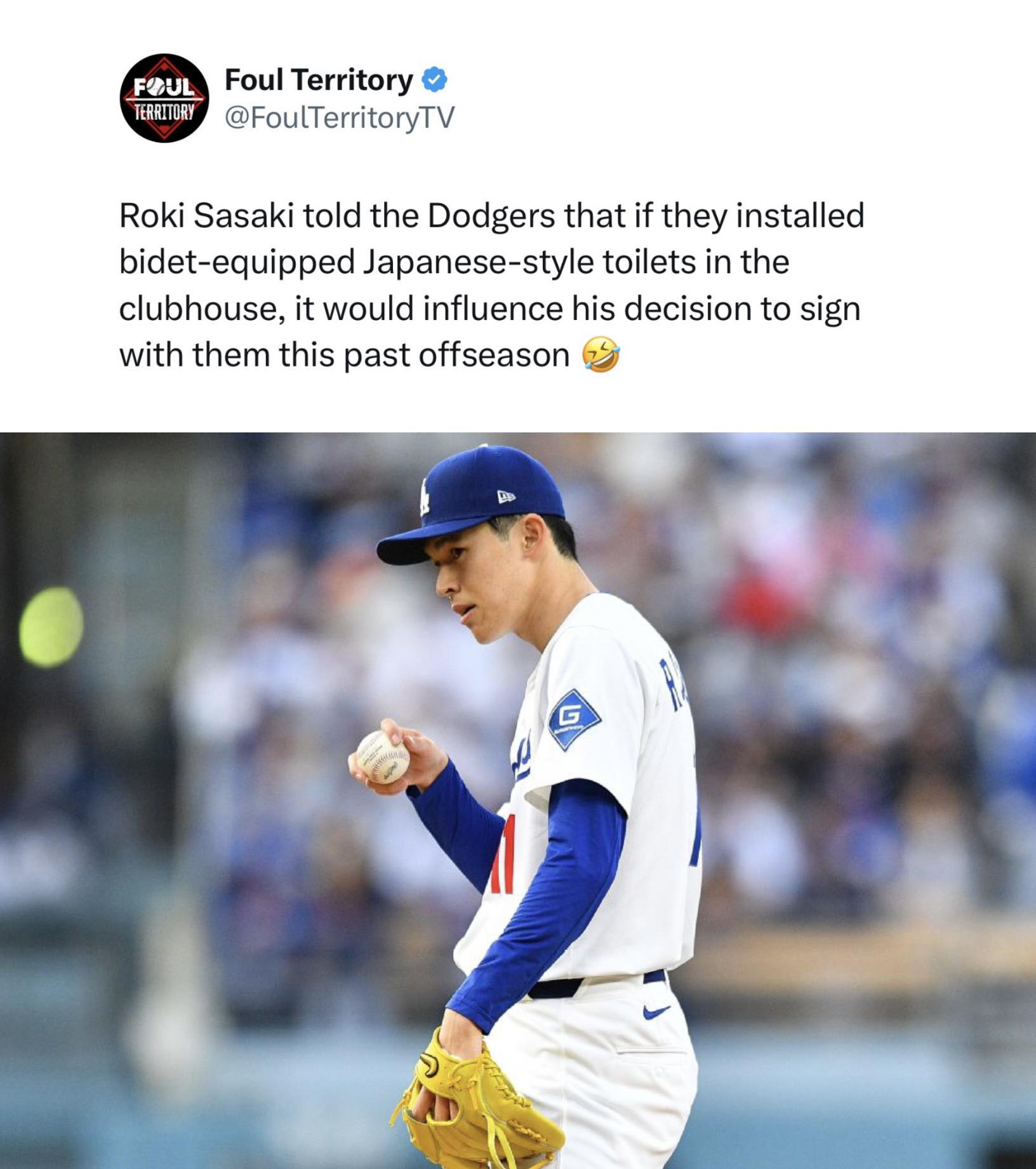Click the blurred yellow light in the background
The height and width of the screenshot is (1169, 1036).
[x=51, y=627]
